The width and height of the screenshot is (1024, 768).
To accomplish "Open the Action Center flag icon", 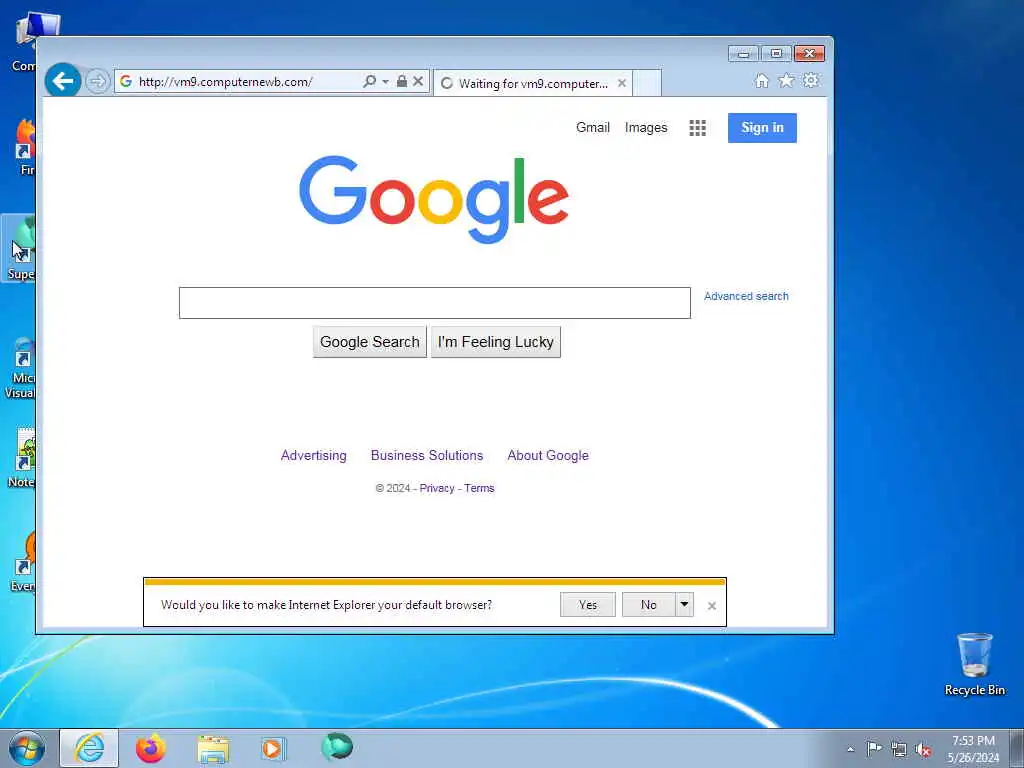I will click(874, 748).
